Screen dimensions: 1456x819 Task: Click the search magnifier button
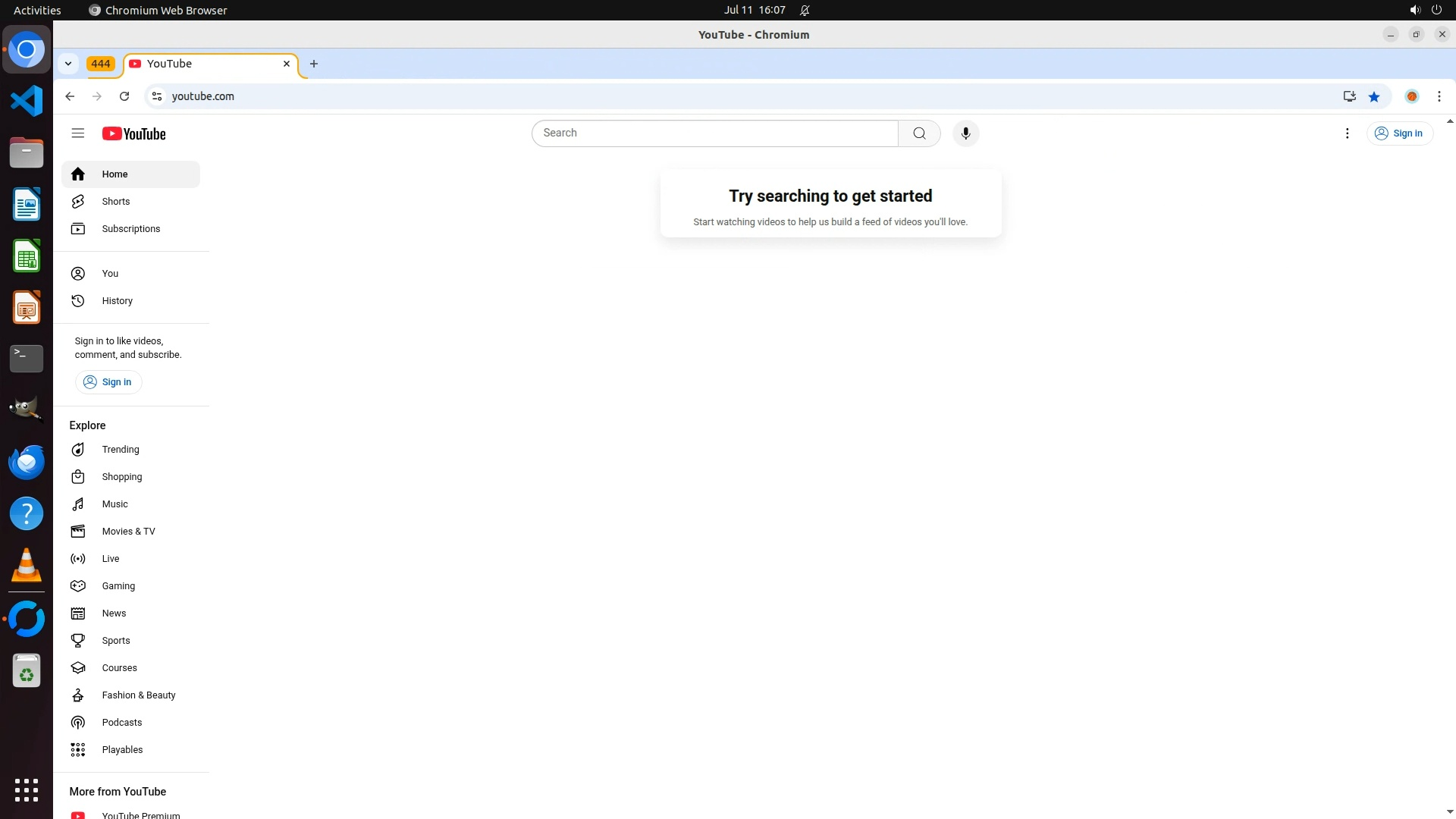(919, 133)
